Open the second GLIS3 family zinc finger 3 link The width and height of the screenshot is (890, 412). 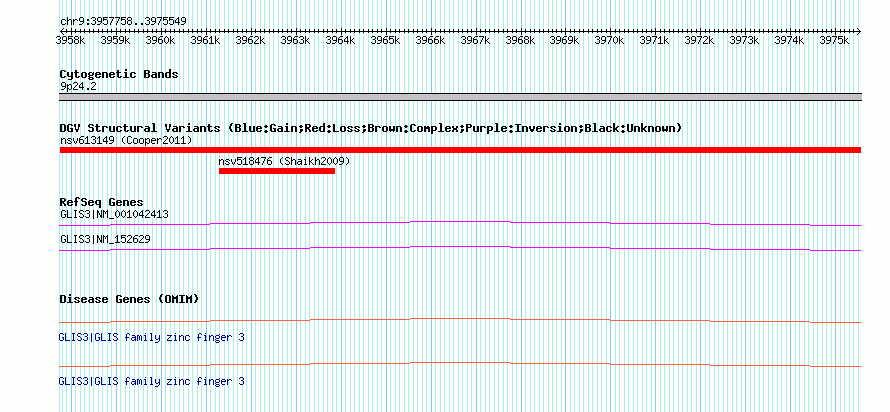click(152, 381)
